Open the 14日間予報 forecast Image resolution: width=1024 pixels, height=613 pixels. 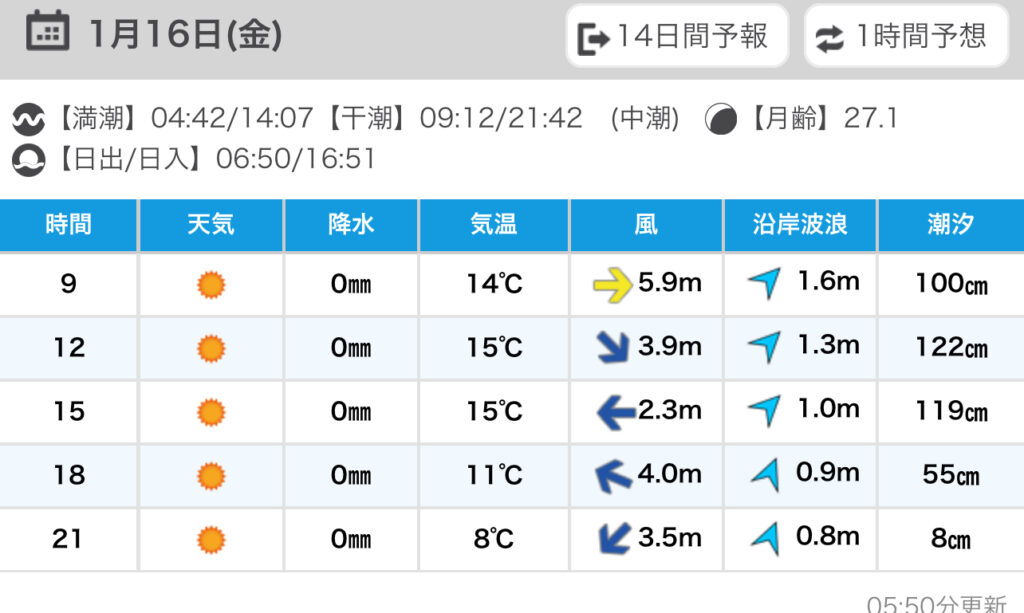(677, 37)
